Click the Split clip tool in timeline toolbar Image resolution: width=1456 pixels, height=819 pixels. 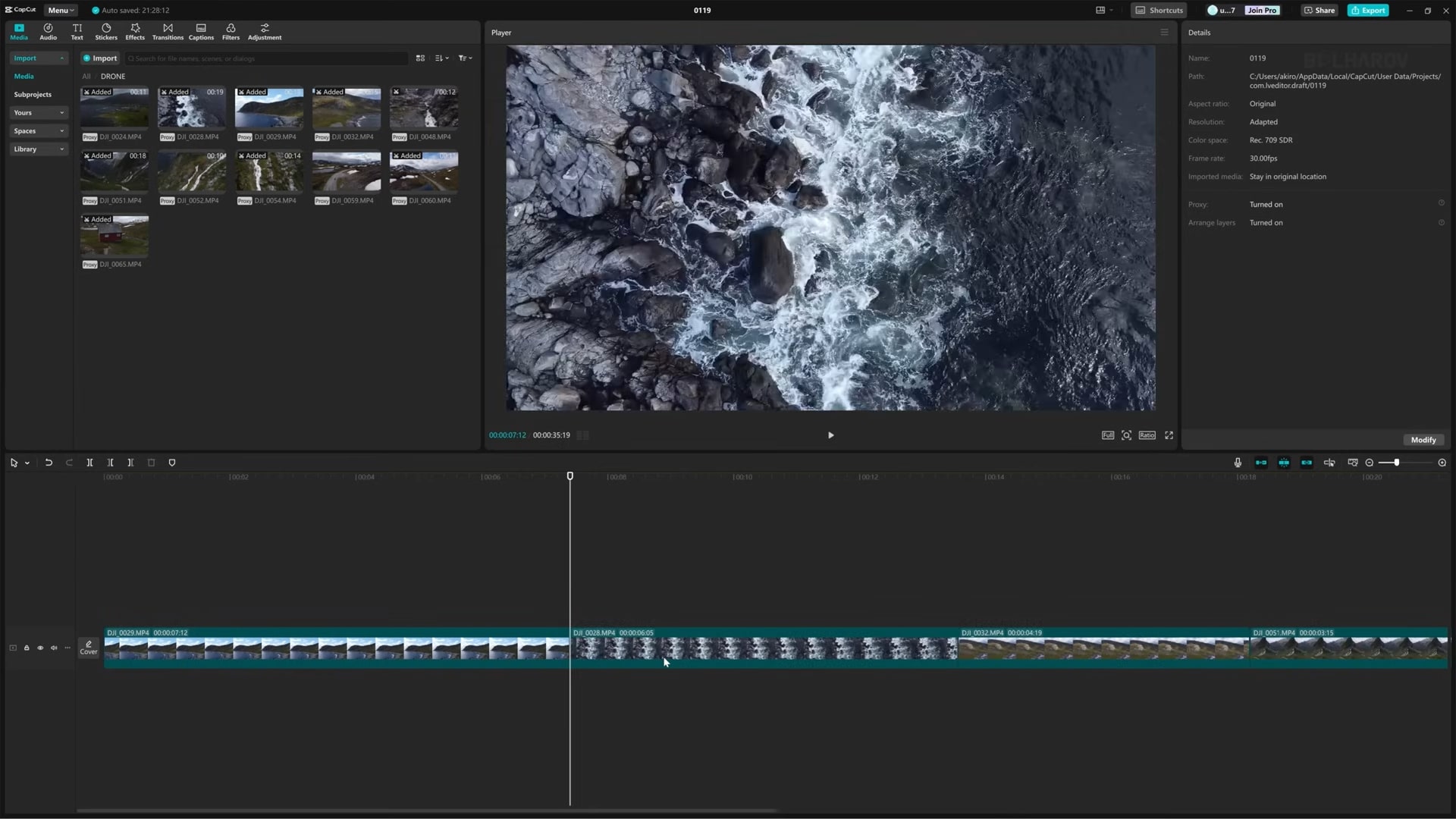(89, 463)
